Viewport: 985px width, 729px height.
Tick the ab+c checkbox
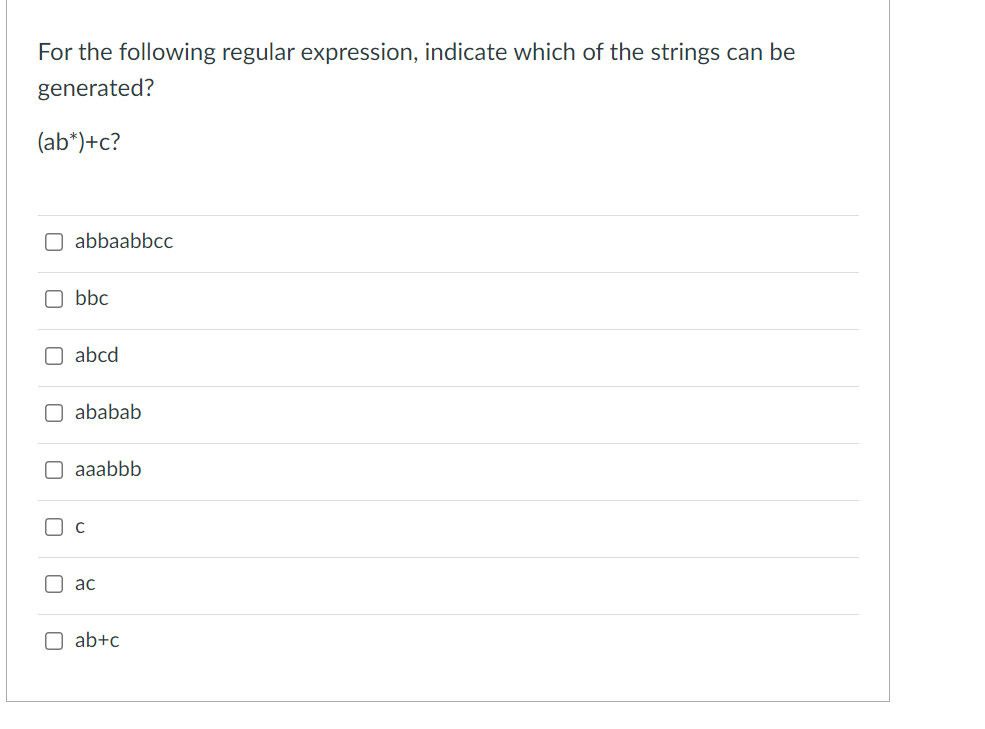point(54,641)
